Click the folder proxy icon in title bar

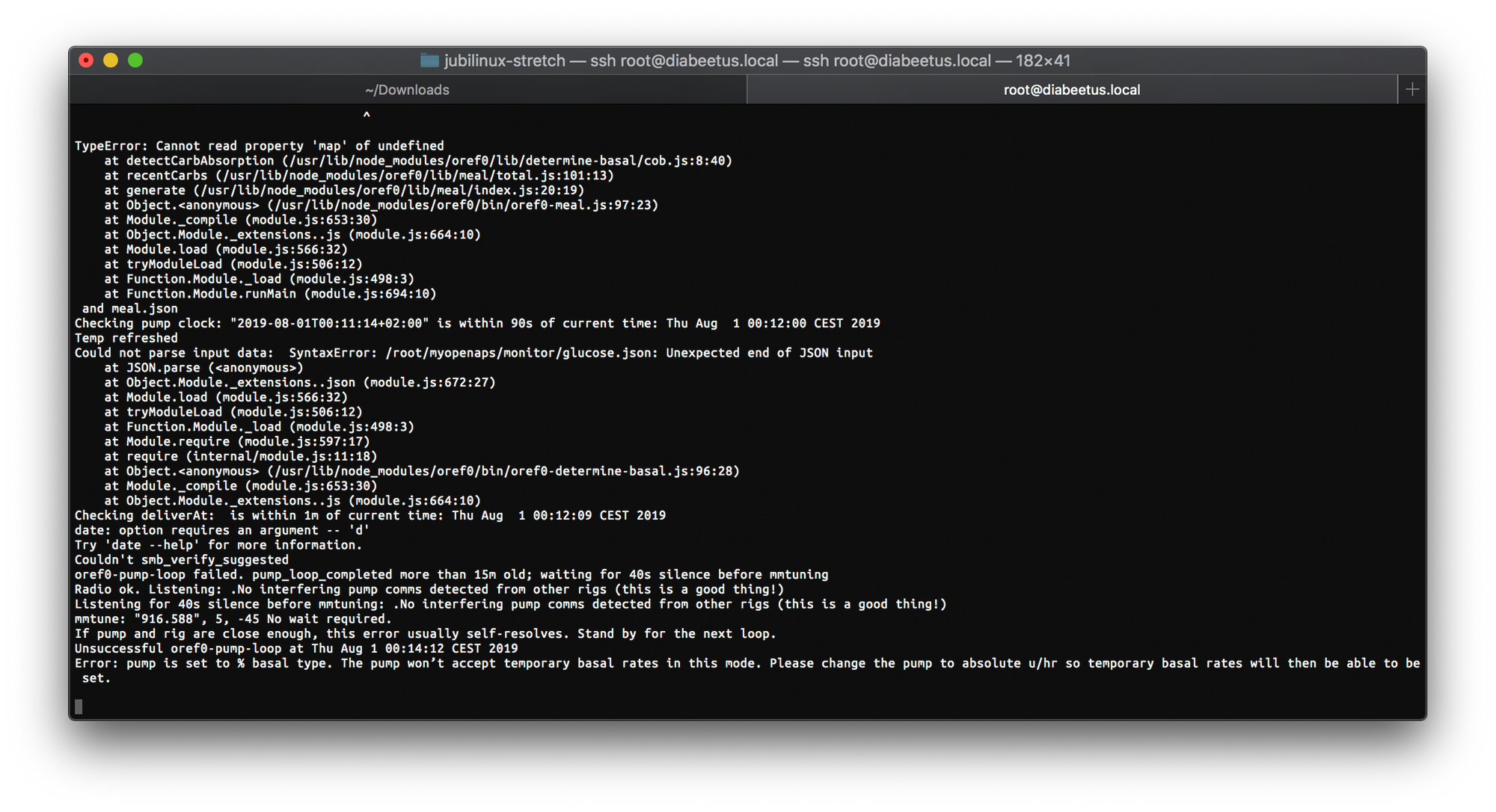429,61
